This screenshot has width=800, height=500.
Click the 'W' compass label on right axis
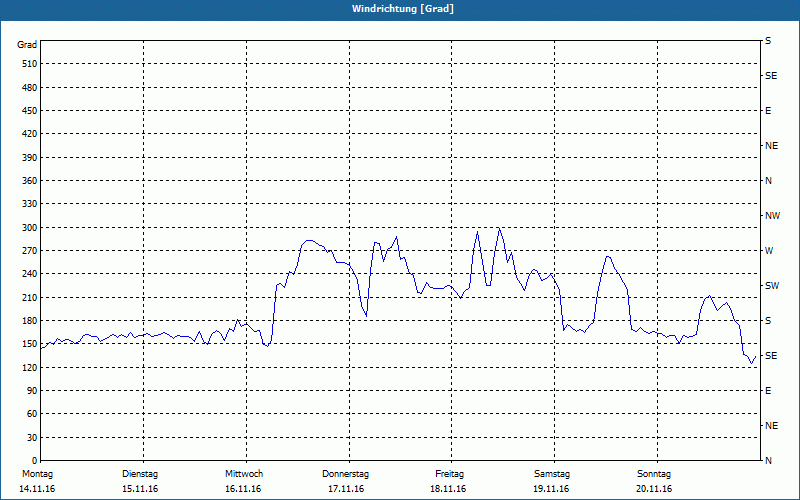coord(769,251)
